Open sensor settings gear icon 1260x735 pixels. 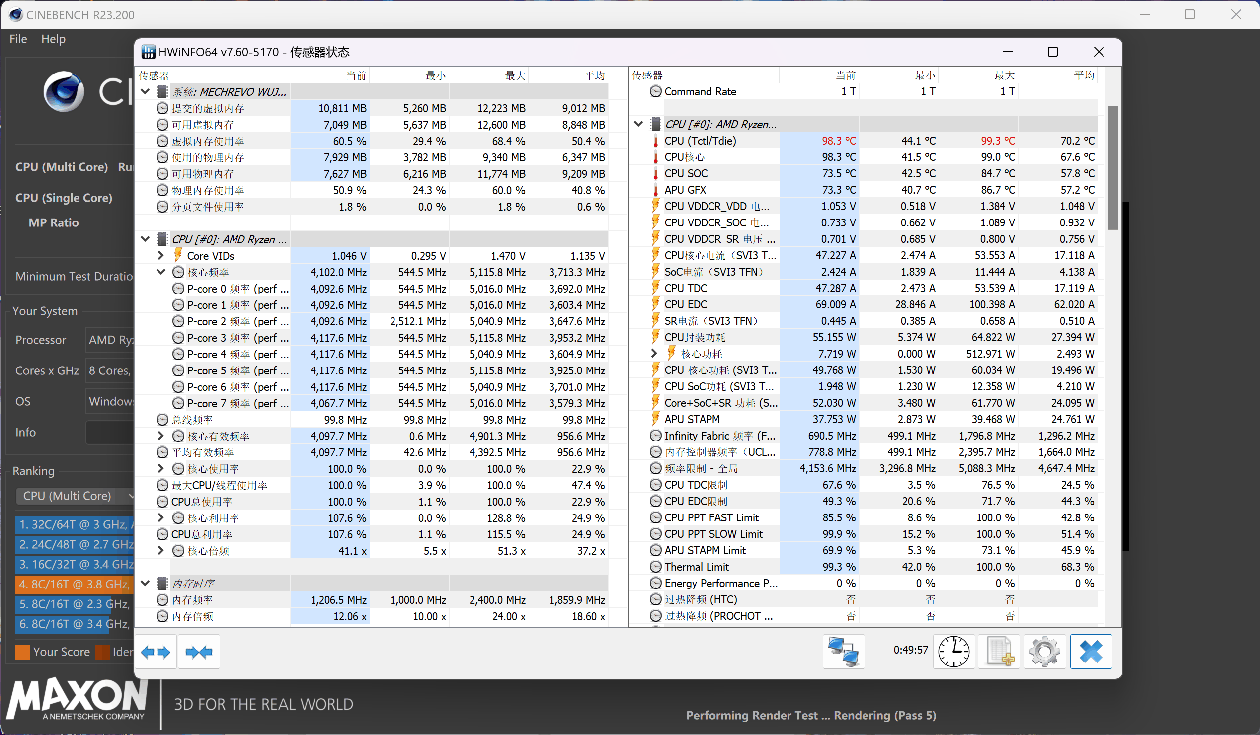click(x=1045, y=652)
